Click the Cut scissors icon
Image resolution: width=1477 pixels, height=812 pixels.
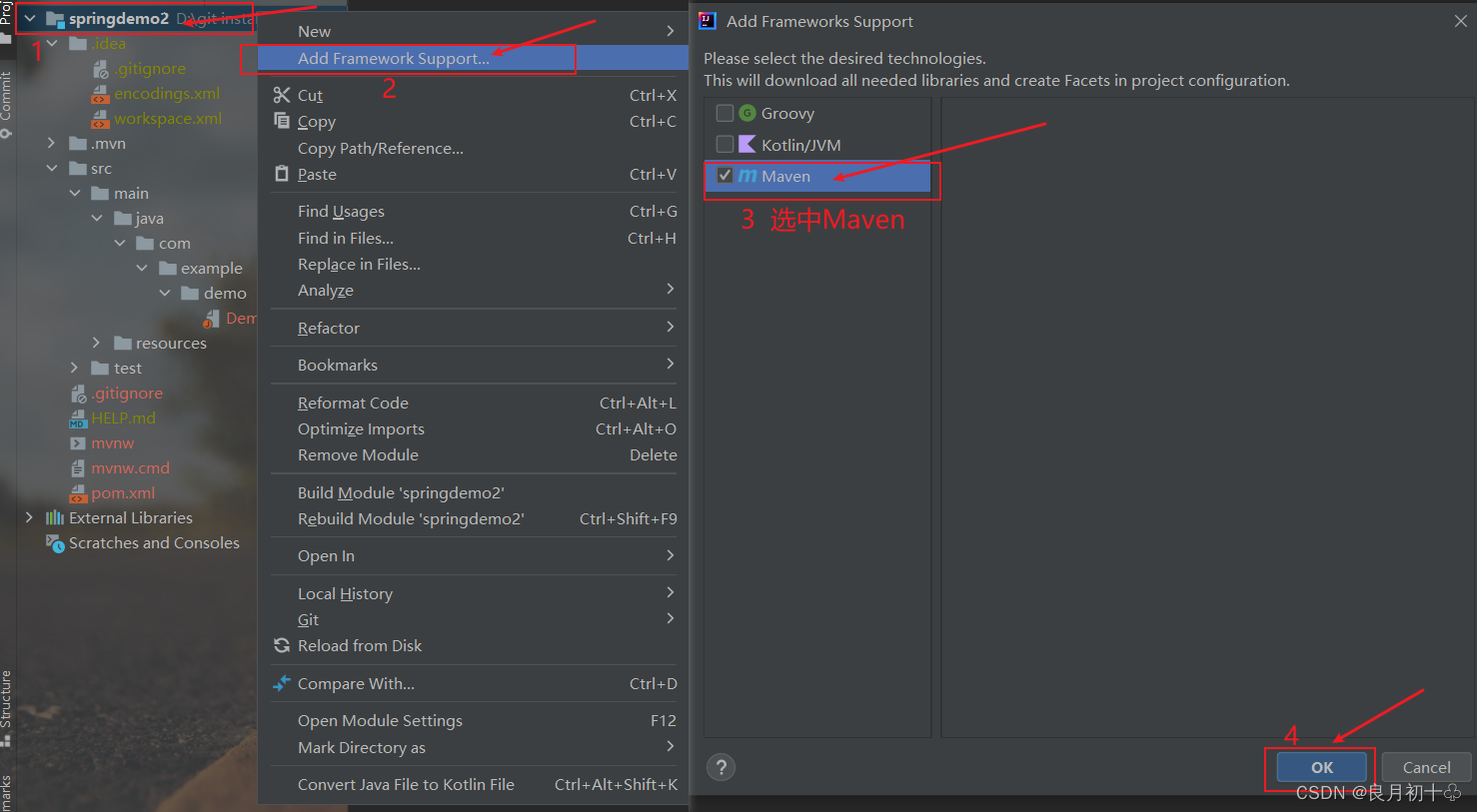pyautogui.click(x=282, y=95)
